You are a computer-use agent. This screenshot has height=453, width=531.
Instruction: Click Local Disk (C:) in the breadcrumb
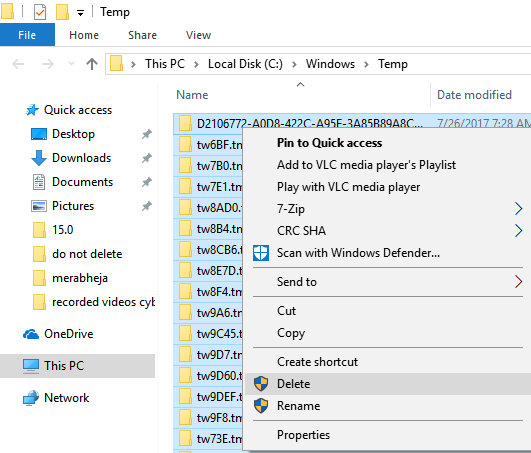245,64
